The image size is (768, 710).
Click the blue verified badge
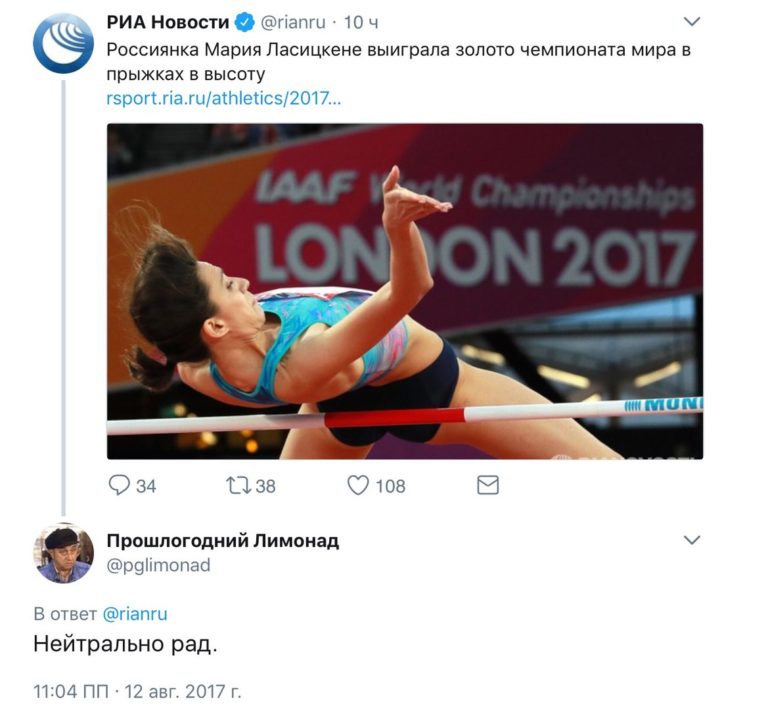tap(245, 23)
